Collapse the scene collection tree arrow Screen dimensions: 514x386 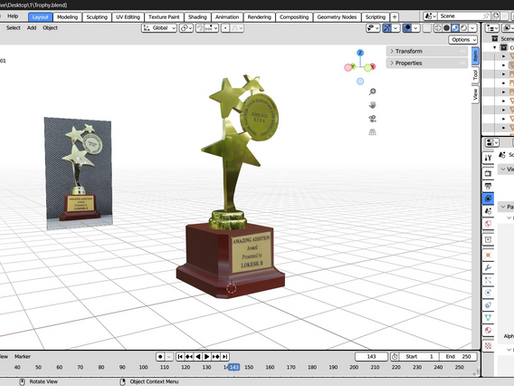[x=495, y=48]
